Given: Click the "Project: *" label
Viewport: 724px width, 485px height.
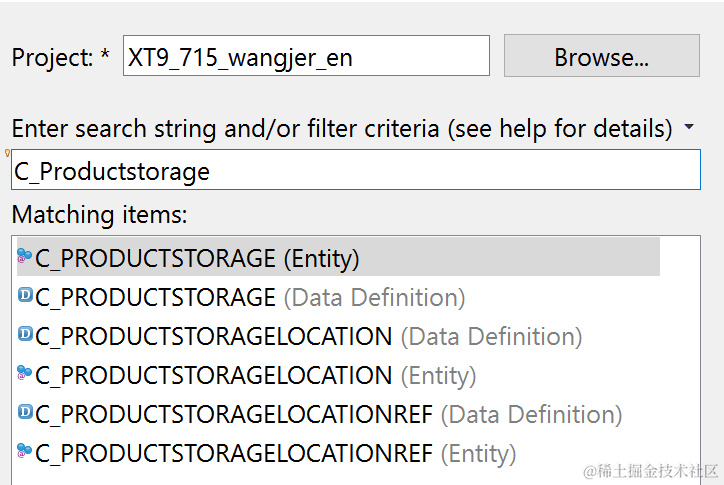Looking at the screenshot, I should pyautogui.click(x=60, y=57).
